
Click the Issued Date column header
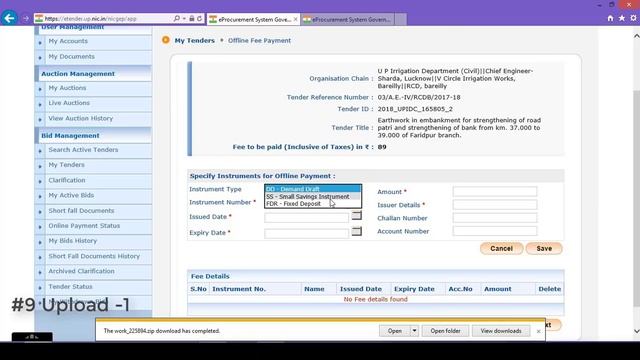click(x=361, y=289)
